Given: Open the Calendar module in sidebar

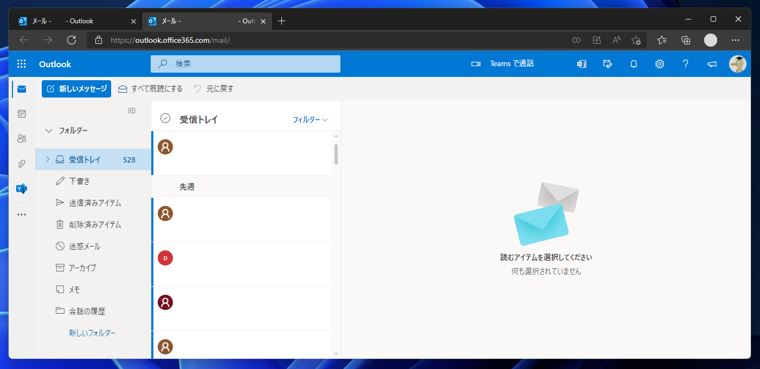Looking at the screenshot, I should pos(21,114).
